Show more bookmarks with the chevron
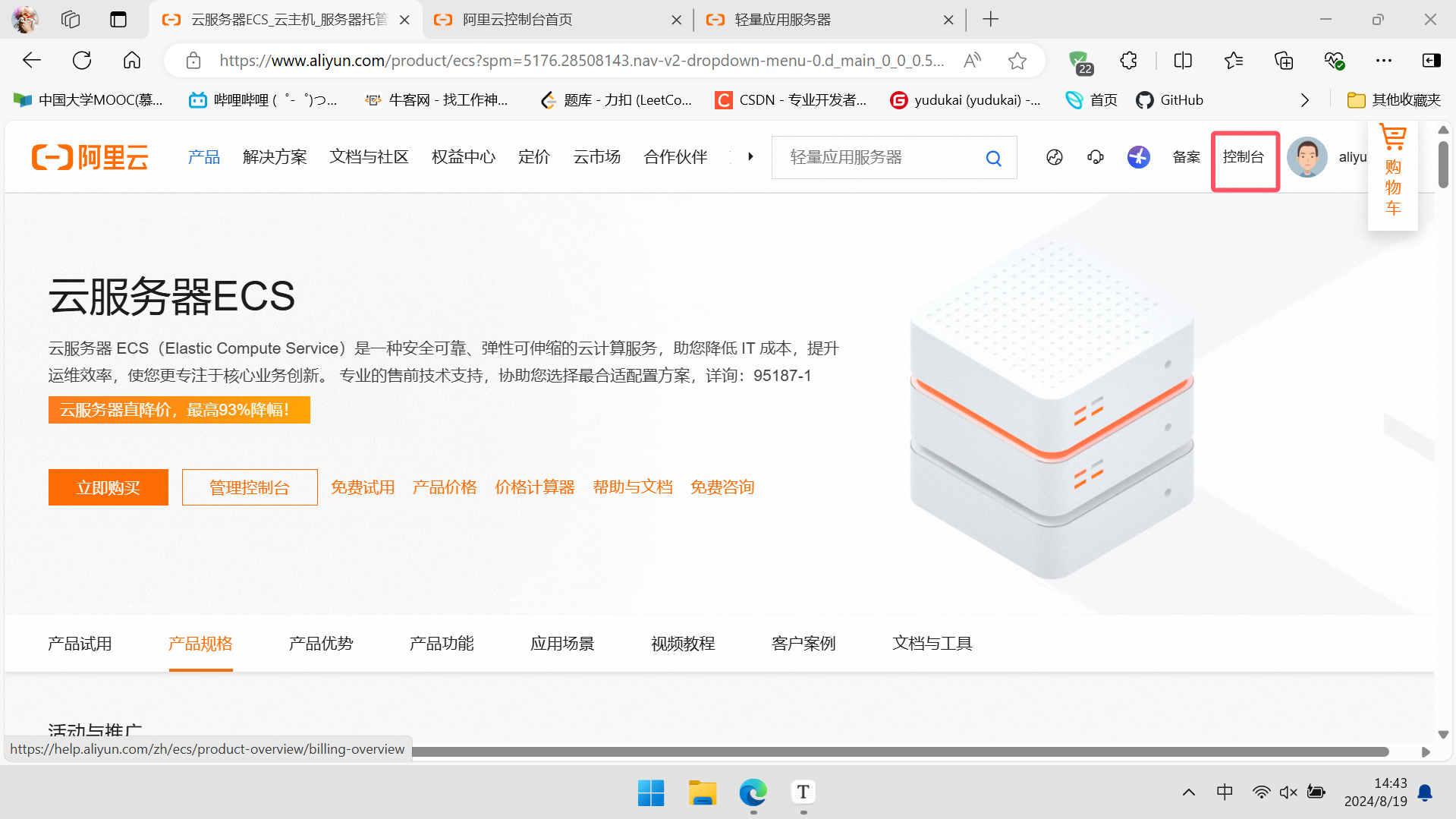The image size is (1456, 819). pos(1304,100)
